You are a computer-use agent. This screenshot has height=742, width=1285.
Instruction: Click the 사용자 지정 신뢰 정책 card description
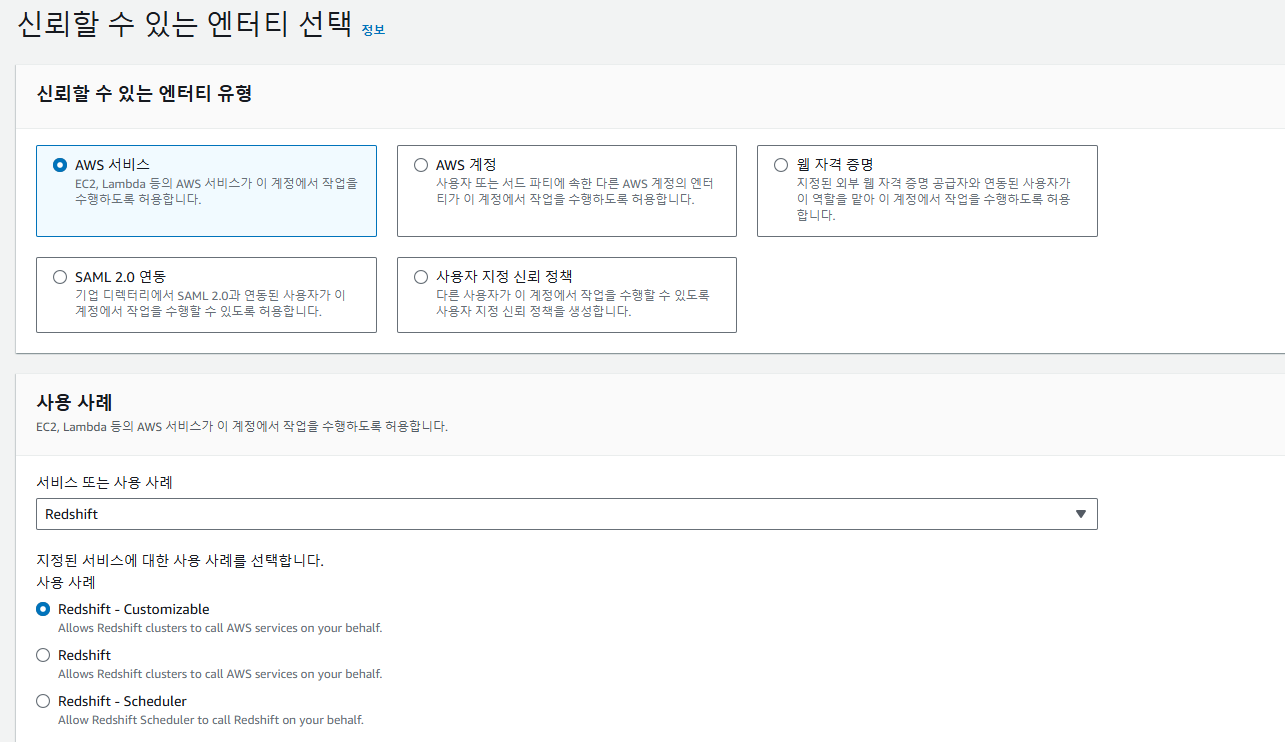[573, 303]
